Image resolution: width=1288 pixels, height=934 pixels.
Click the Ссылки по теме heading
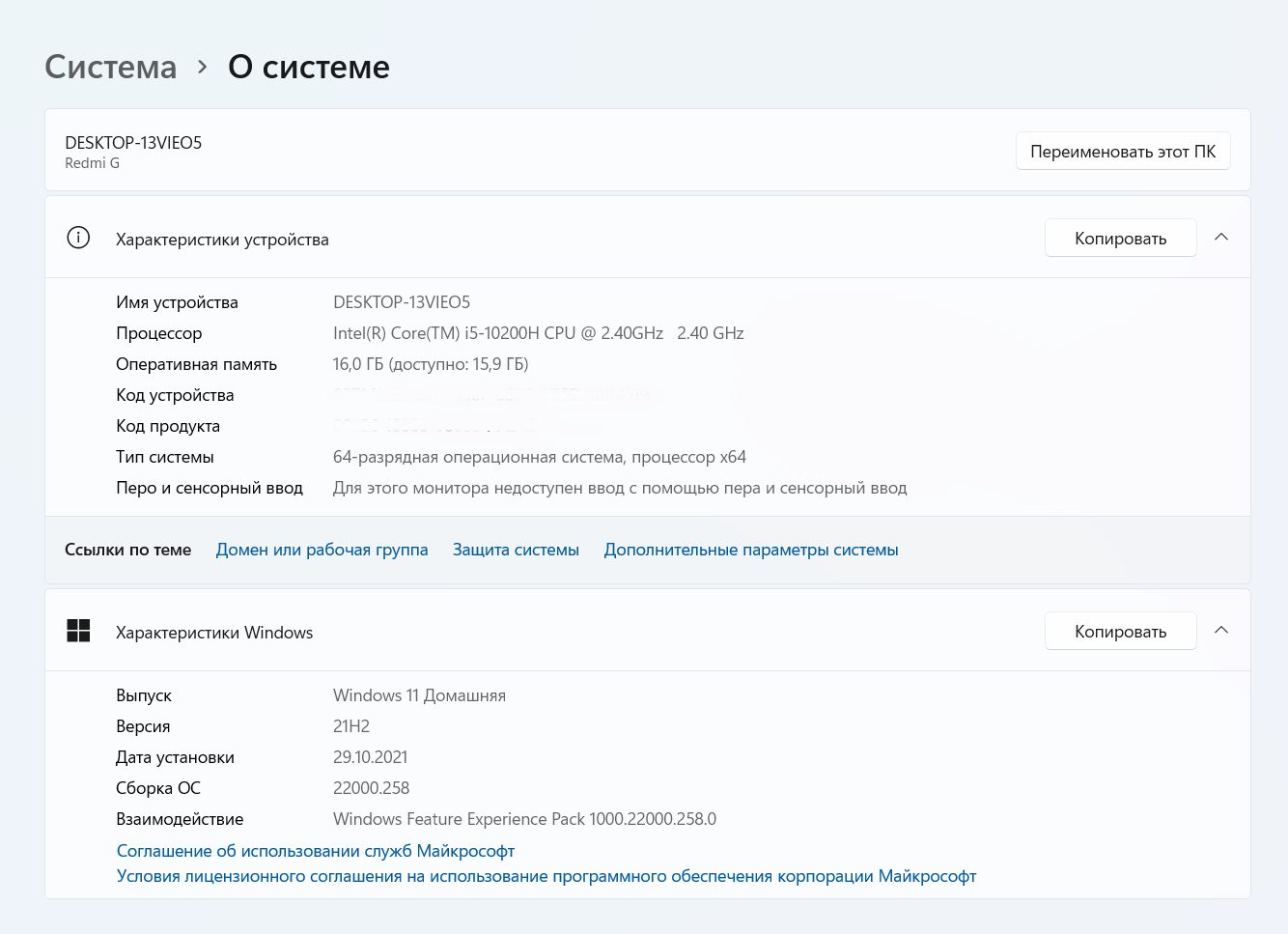128,550
